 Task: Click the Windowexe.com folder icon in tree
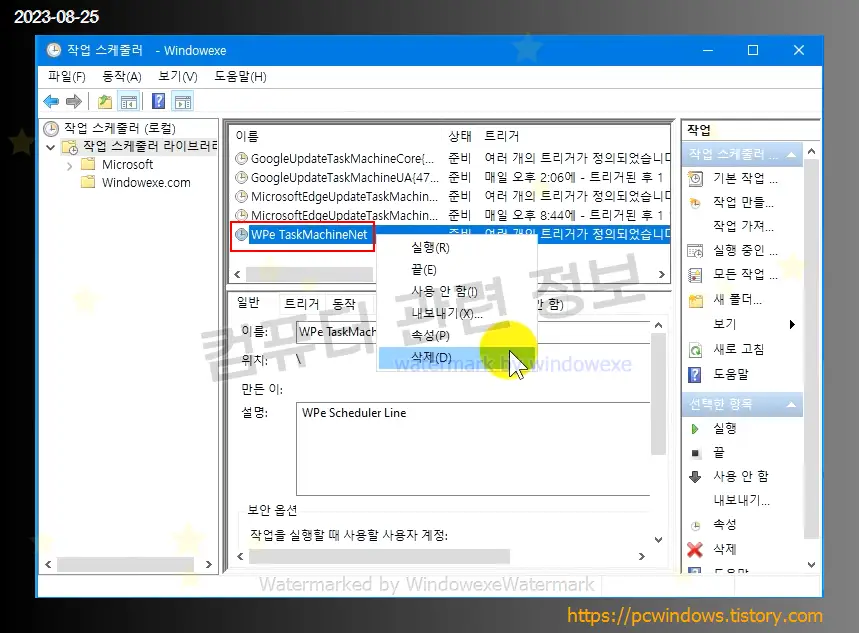[x=88, y=182]
